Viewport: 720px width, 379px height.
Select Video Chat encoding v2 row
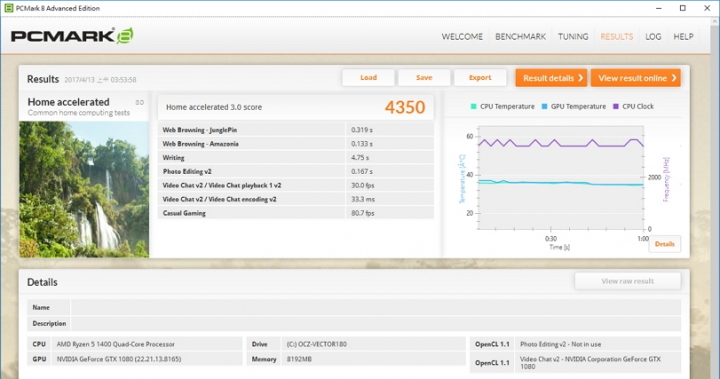coord(296,199)
